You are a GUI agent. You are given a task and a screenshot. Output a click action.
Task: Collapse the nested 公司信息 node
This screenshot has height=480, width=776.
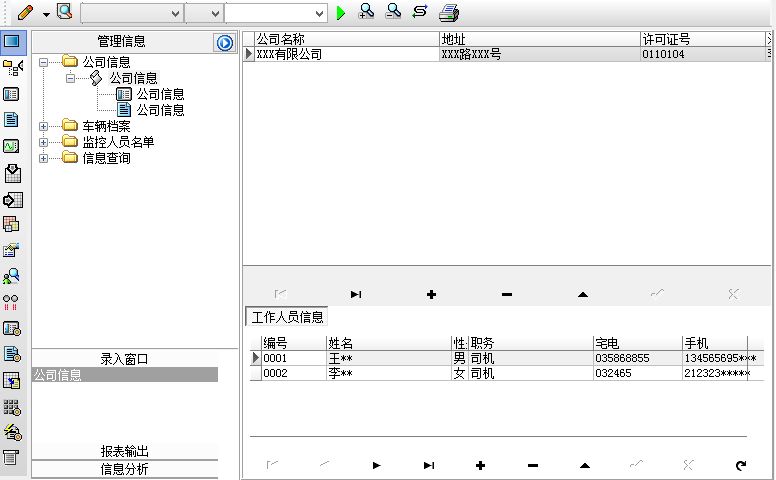pyautogui.click(x=70, y=78)
